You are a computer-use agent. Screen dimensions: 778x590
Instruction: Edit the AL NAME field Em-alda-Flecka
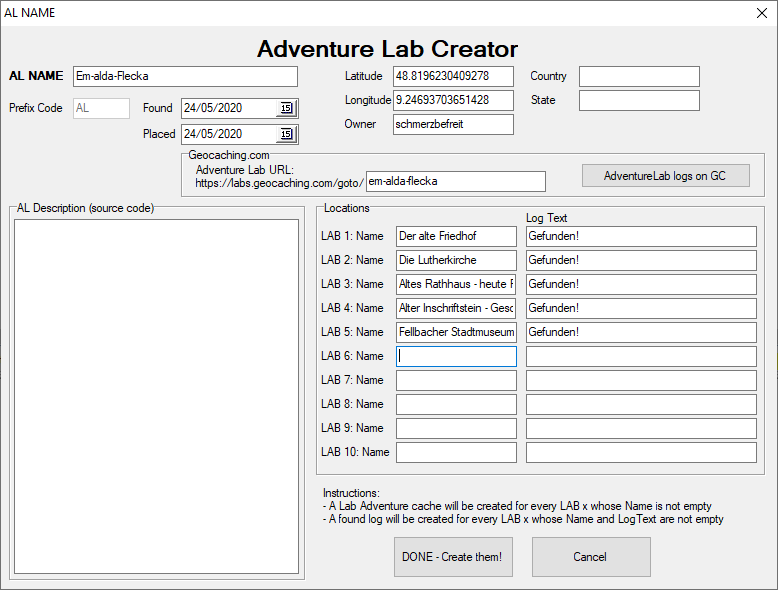click(185, 76)
